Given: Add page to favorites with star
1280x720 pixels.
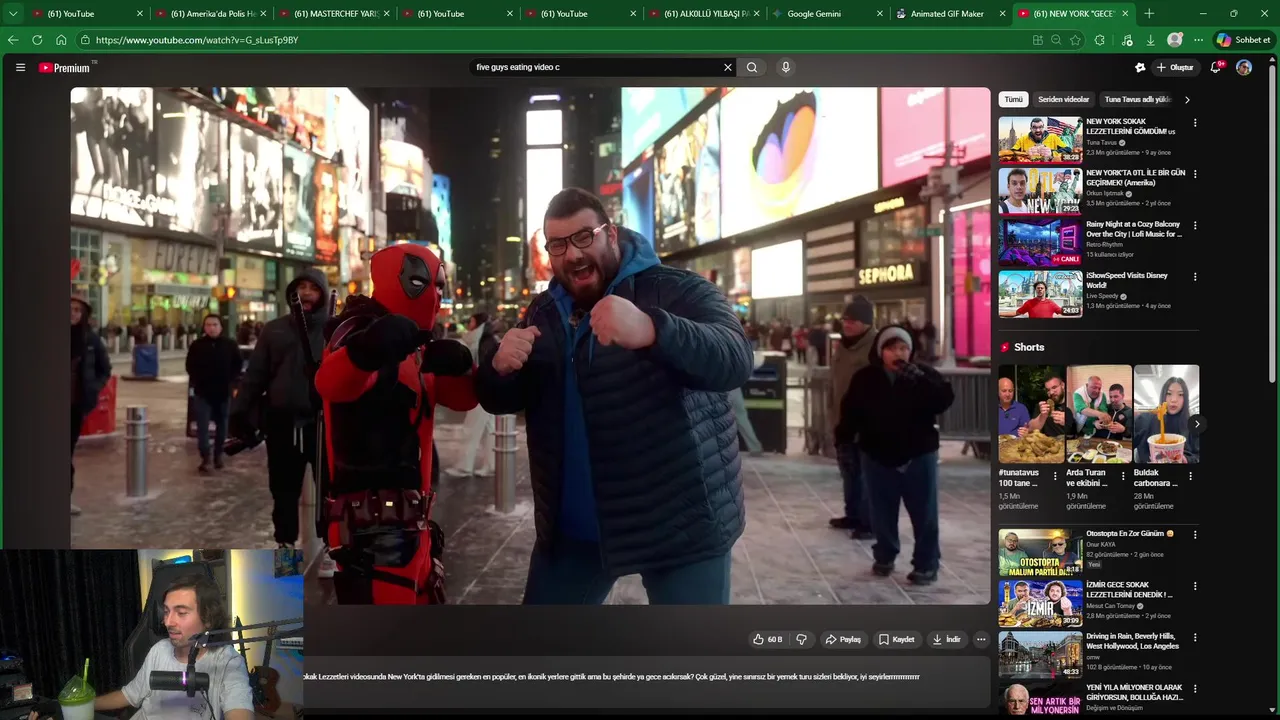Looking at the screenshot, I should [1075, 40].
